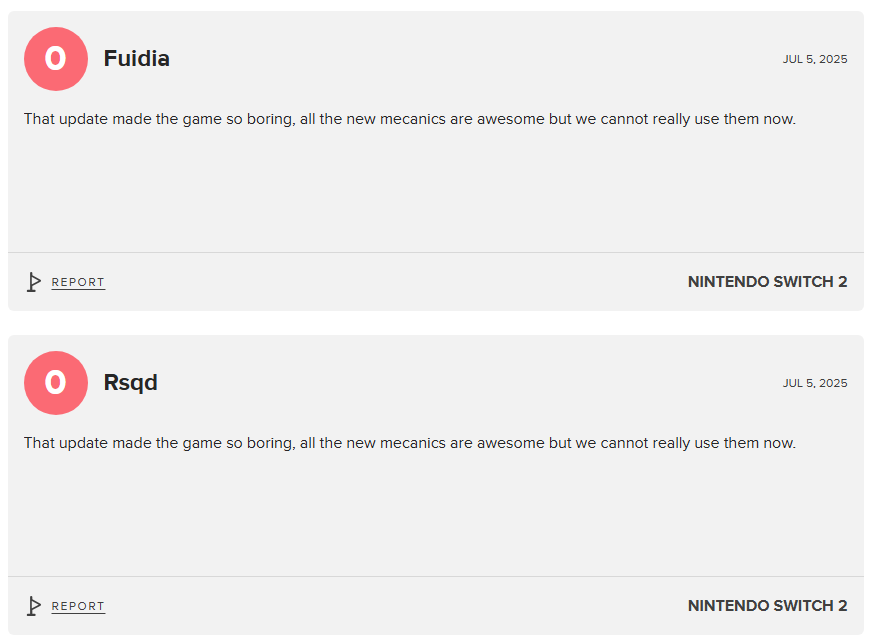Click the divider line above Rsqd's REPORT link
879x639 pixels.
pyautogui.click(x=436, y=576)
